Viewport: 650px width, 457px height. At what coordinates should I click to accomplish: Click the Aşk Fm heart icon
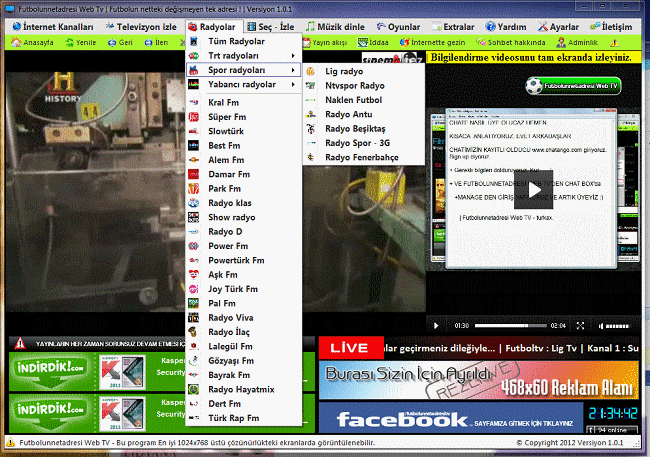click(194, 275)
